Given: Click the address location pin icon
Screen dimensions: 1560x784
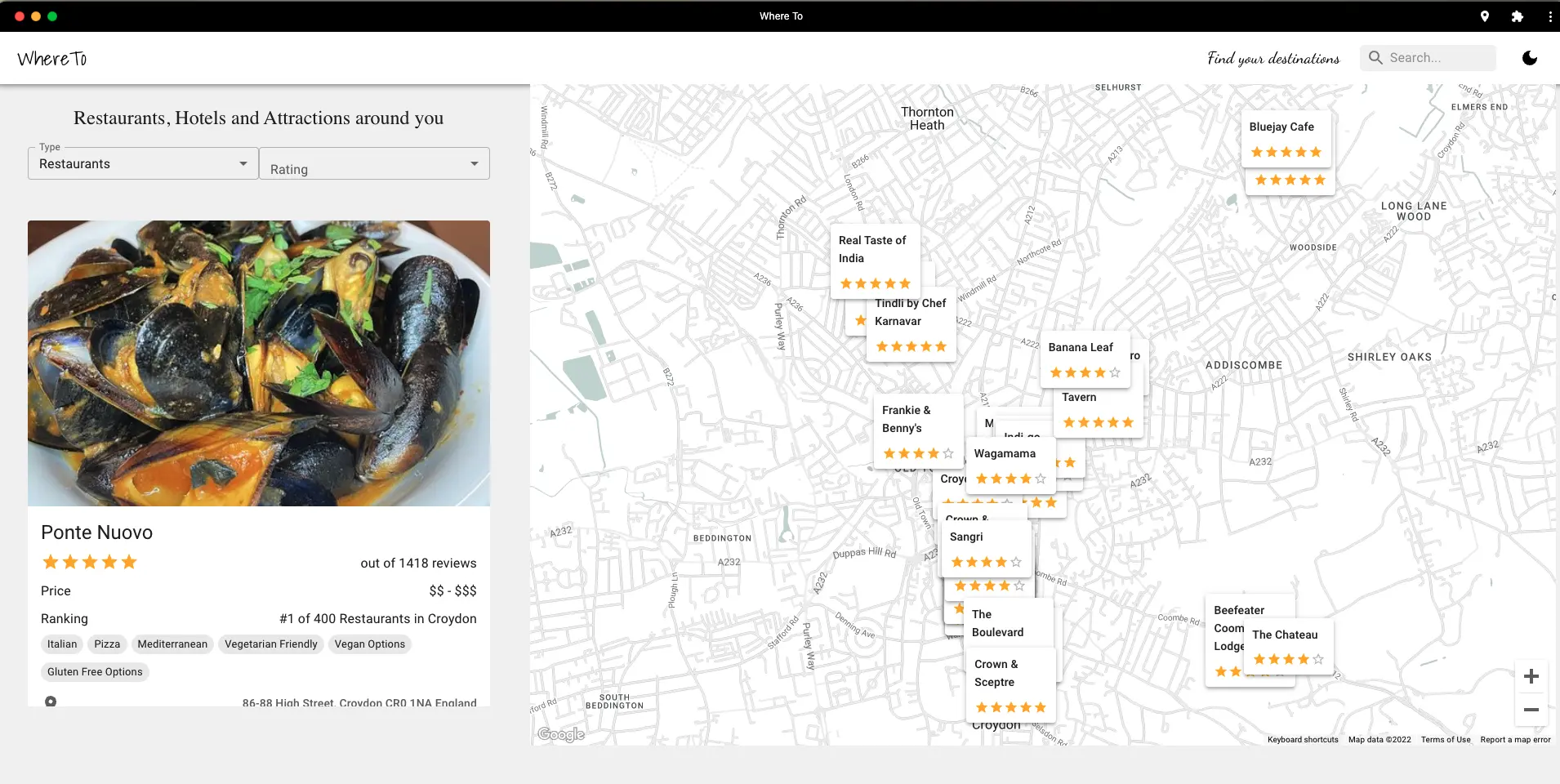Looking at the screenshot, I should point(51,702).
